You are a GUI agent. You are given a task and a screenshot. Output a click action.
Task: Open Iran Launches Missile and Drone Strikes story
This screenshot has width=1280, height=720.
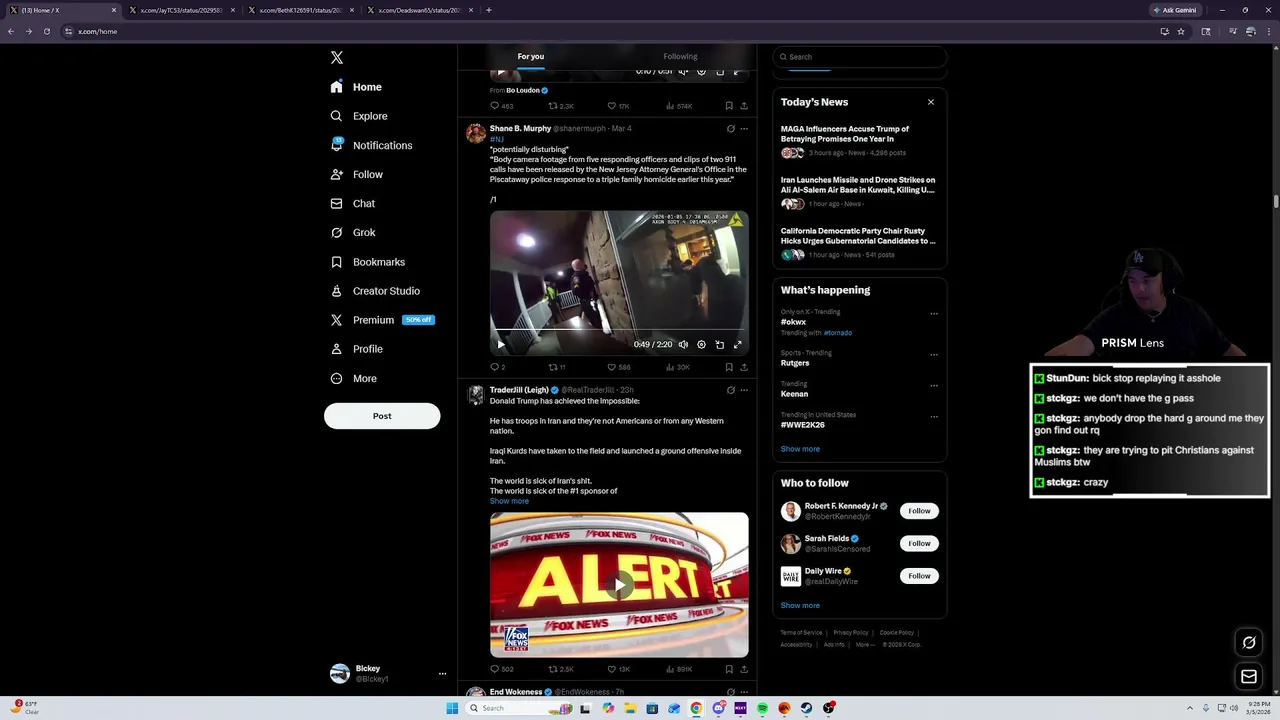click(x=859, y=192)
